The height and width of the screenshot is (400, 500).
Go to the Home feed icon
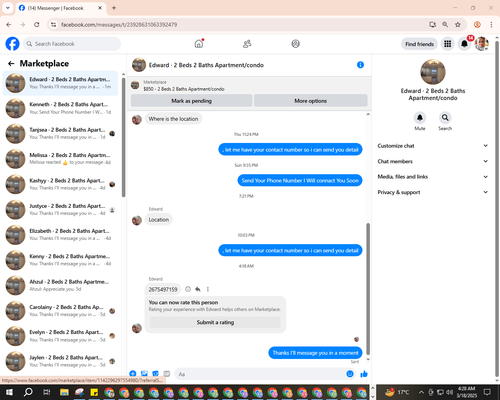click(199, 44)
